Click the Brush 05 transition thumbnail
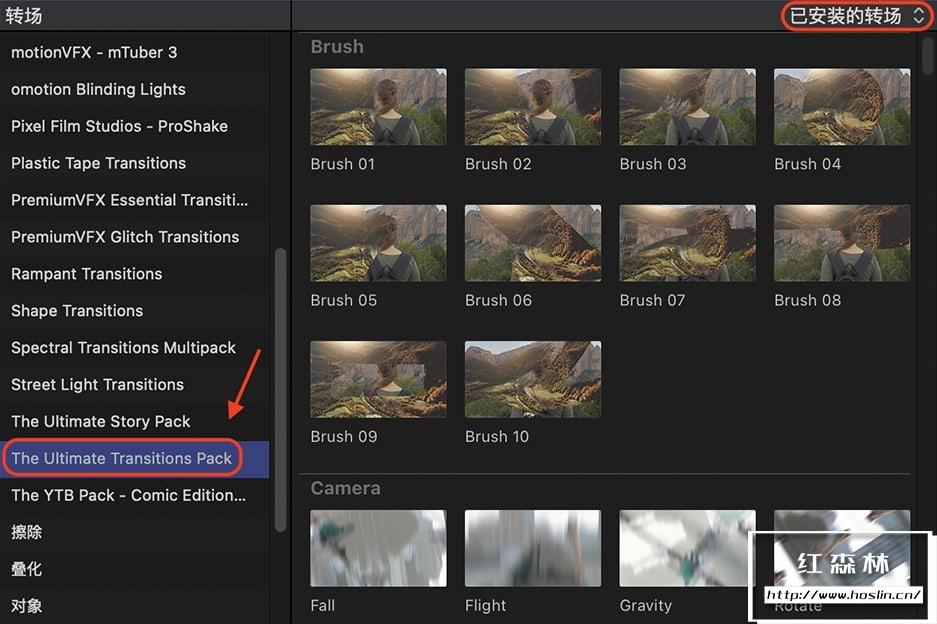This screenshot has width=937, height=624. (378, 243)
